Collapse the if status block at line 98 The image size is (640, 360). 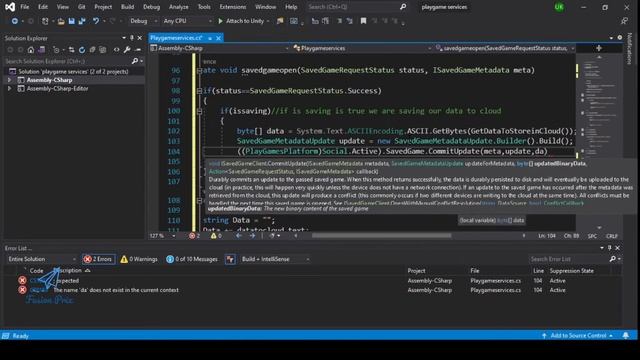[199, 91]
